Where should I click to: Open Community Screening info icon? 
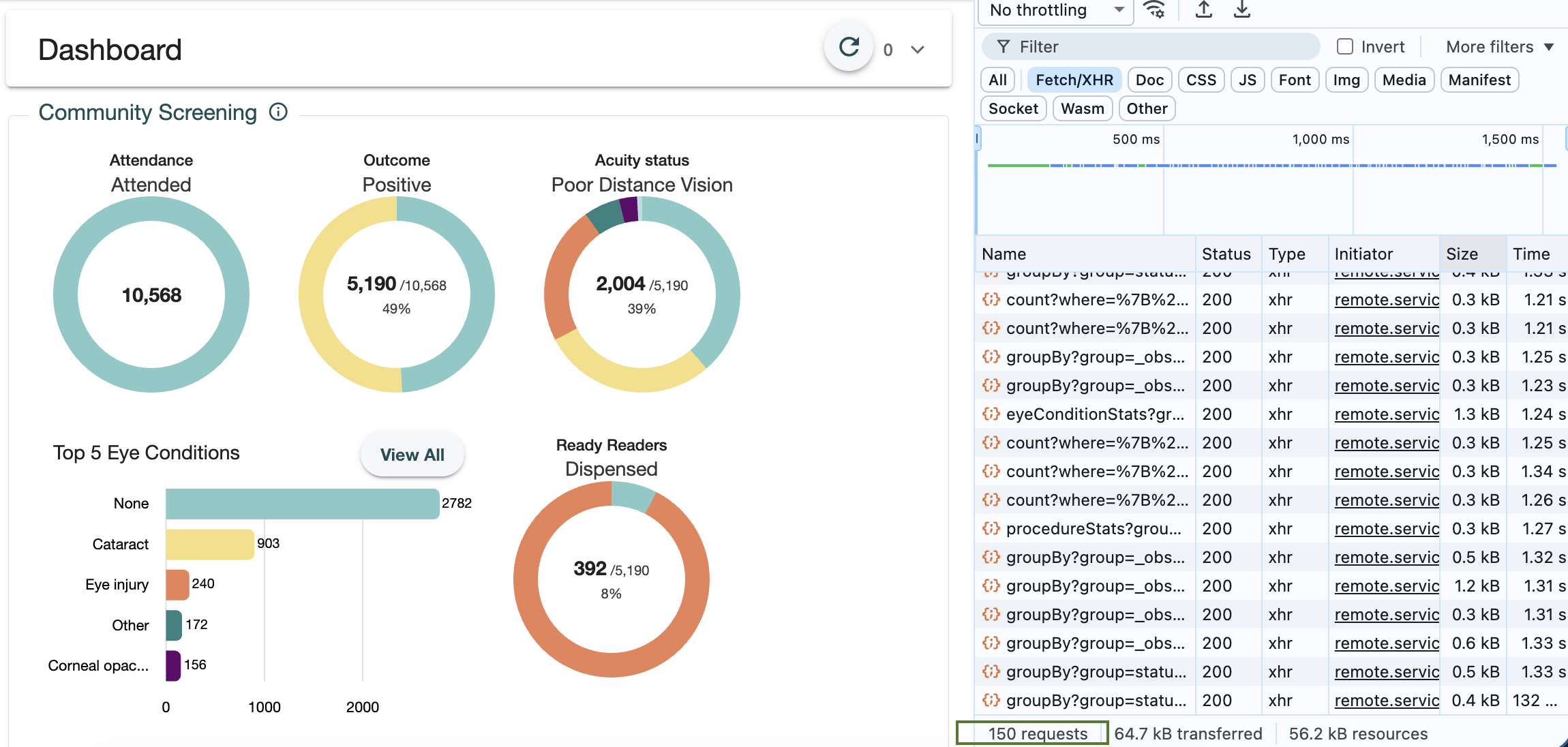[278, 112]
